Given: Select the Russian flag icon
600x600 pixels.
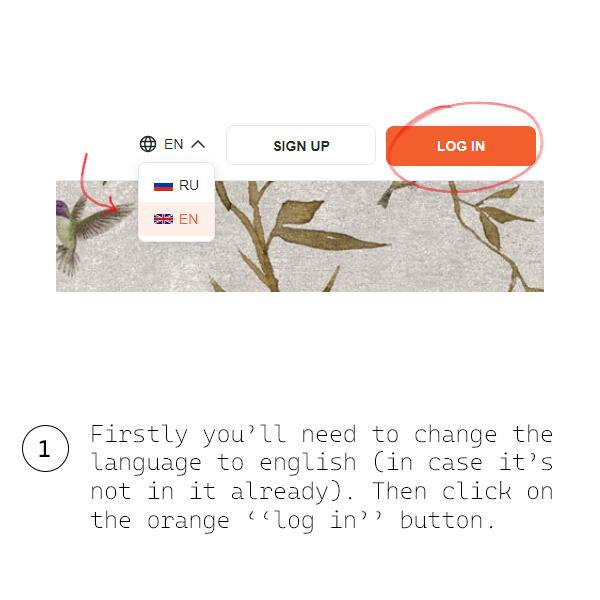Looking at the screenshot, I should [x=163, y=186].
